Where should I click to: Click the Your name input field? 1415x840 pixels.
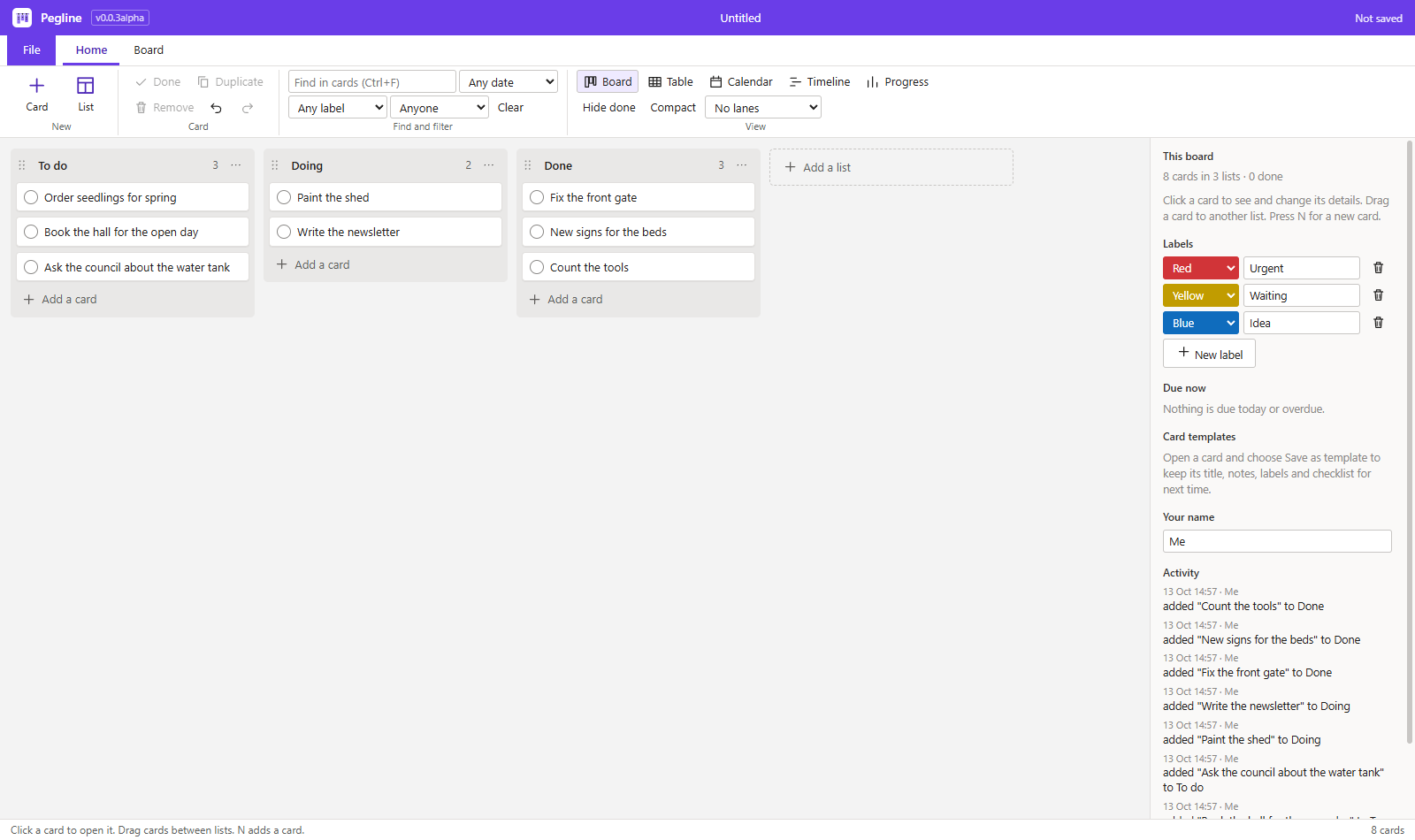point(1277,541)
